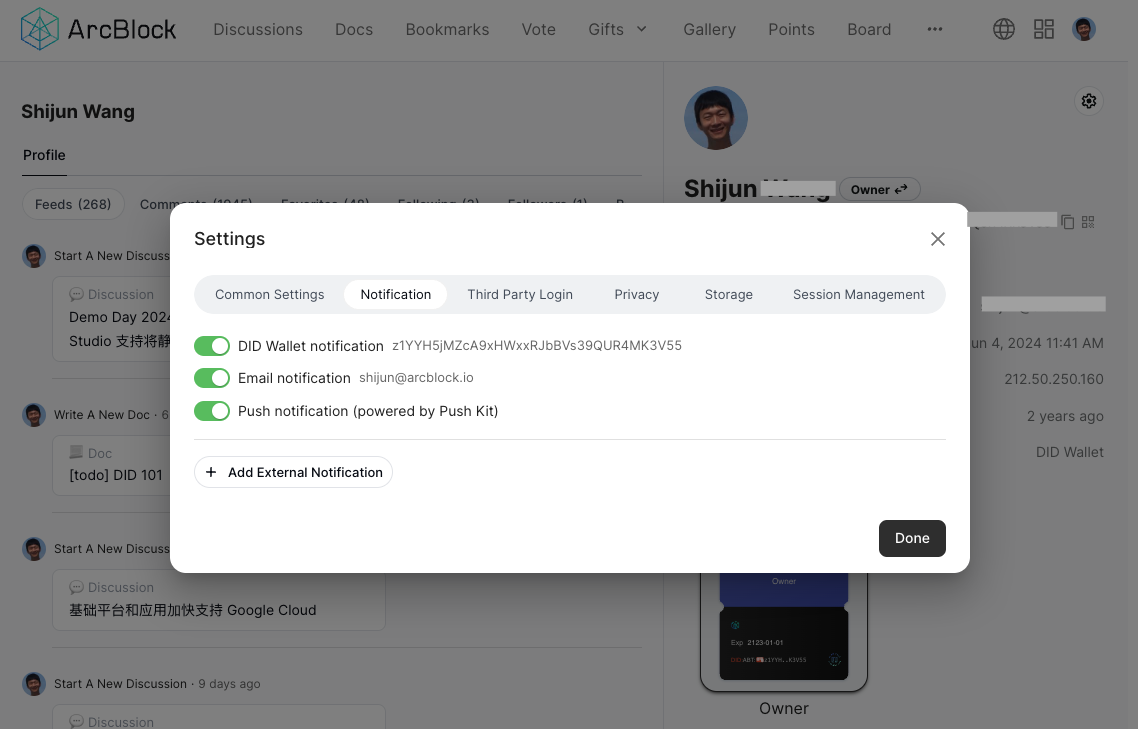The image size is (1138, 729).
Task: Show the DID QR code icon
Action: click(1088, 222)
